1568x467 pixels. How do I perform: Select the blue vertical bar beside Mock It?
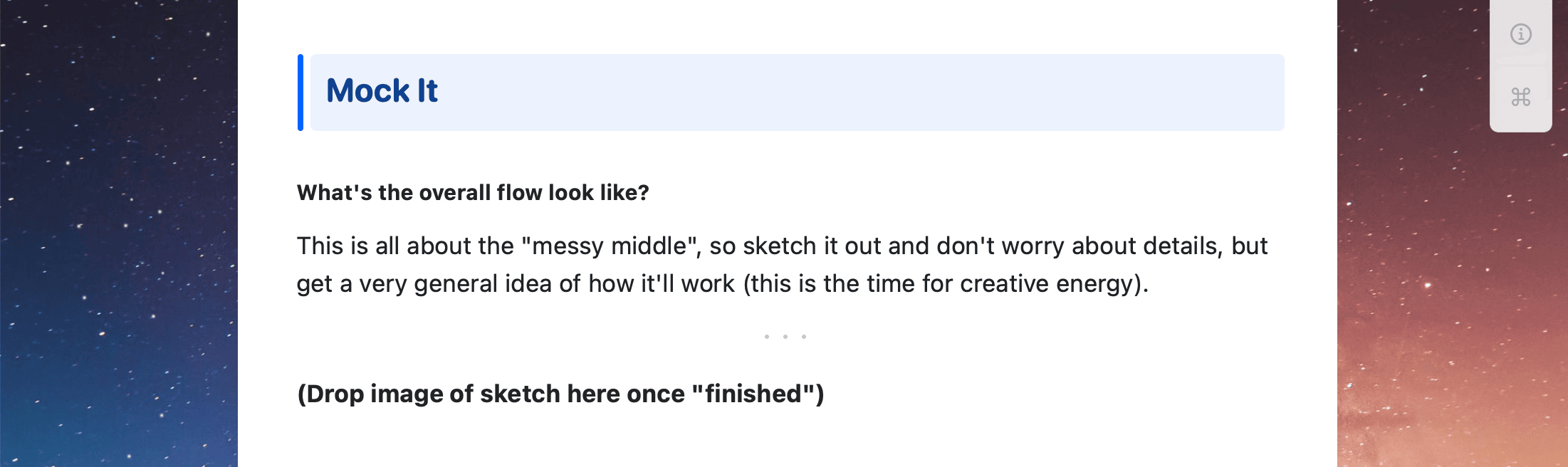(x=300, y=93)
